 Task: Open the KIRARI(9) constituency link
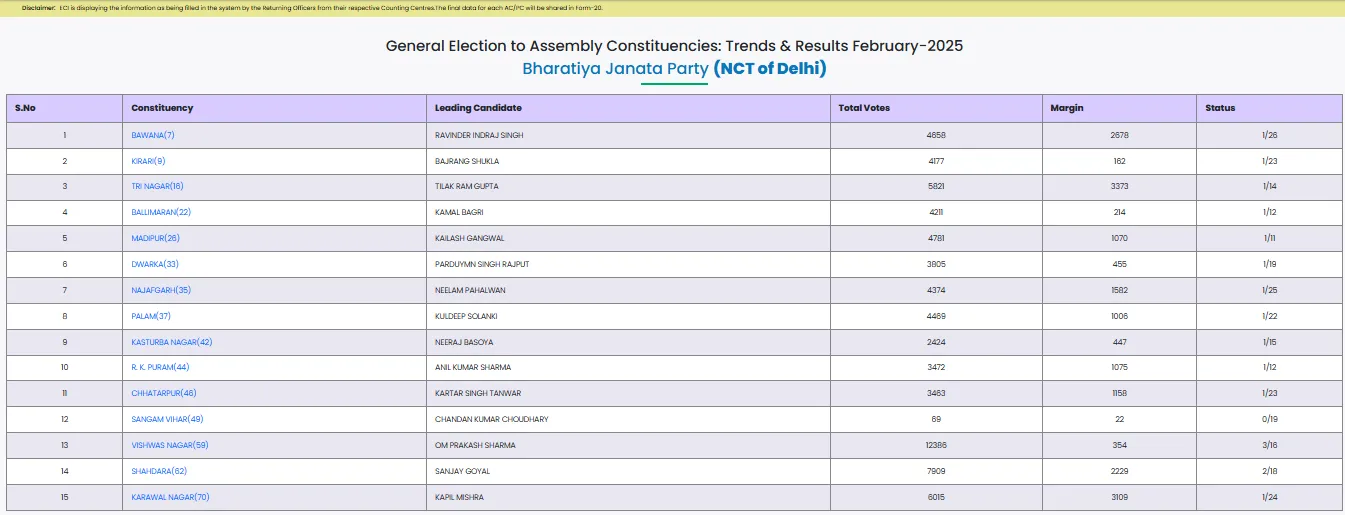tap(148, 161)
